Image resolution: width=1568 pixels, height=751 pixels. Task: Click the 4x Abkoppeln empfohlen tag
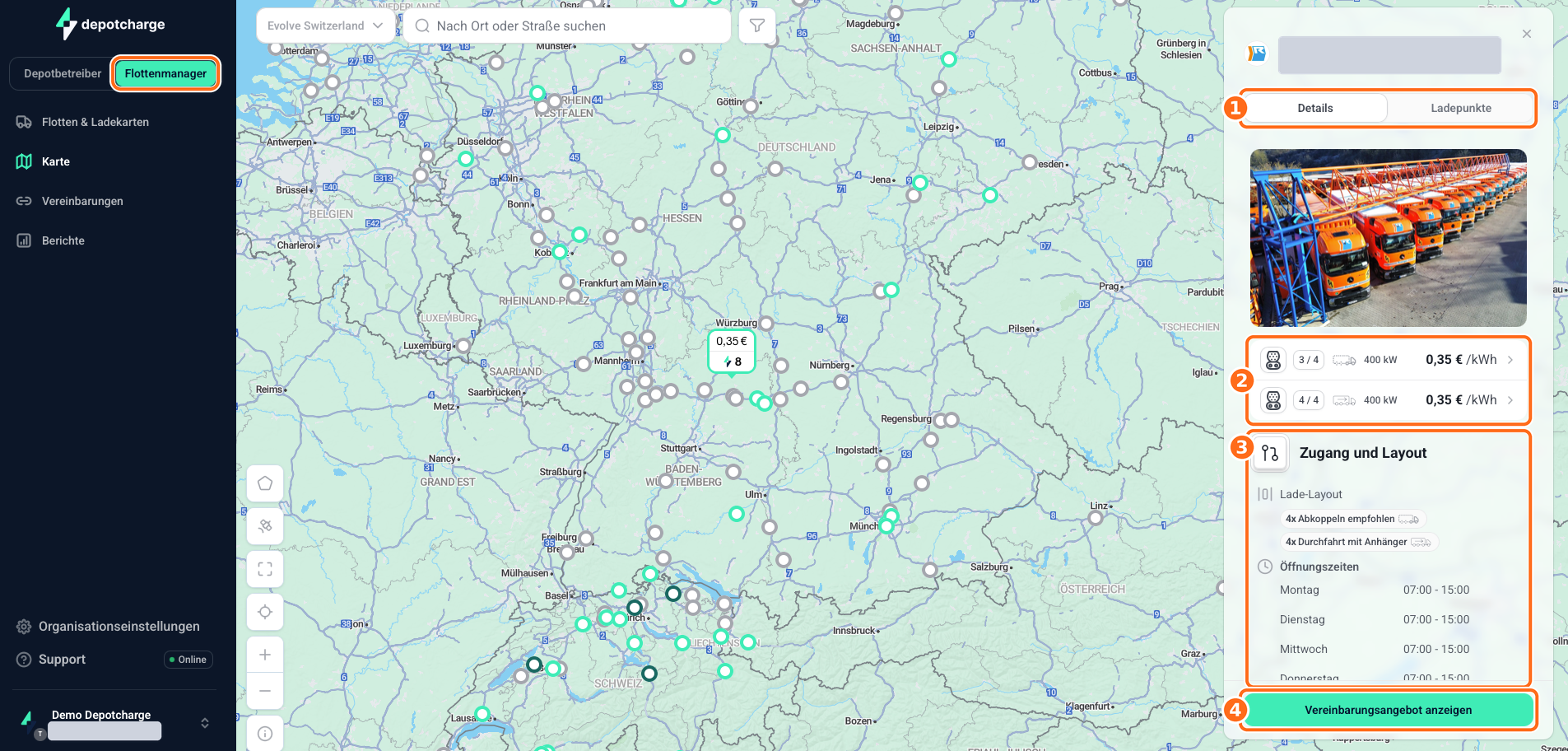(1352, 519)
